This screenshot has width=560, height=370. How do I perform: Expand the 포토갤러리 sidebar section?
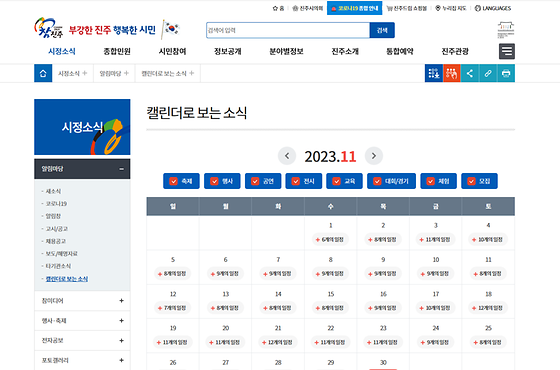pos(82,360)
